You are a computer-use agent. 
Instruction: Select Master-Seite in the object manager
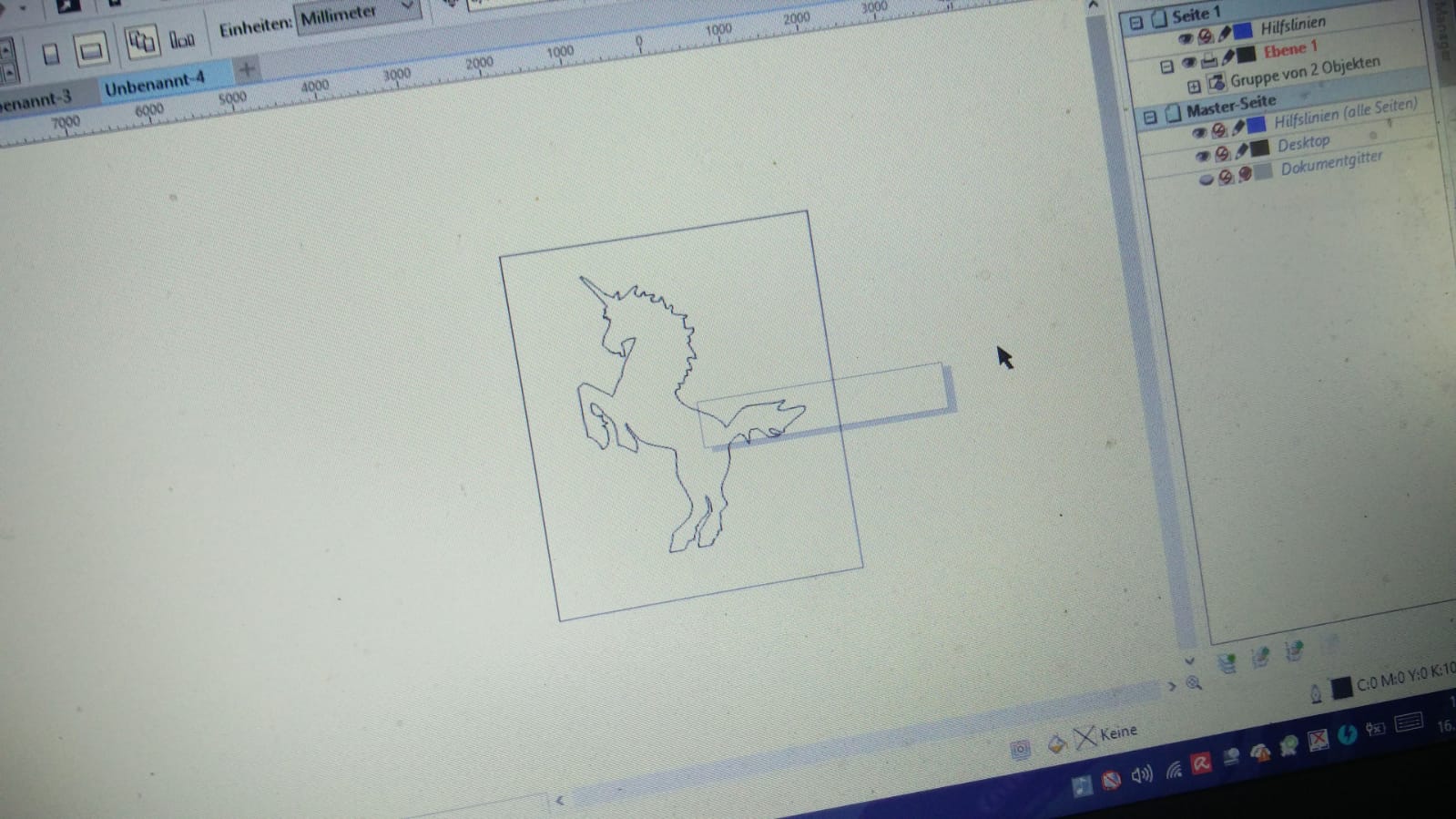point(1231,105)
